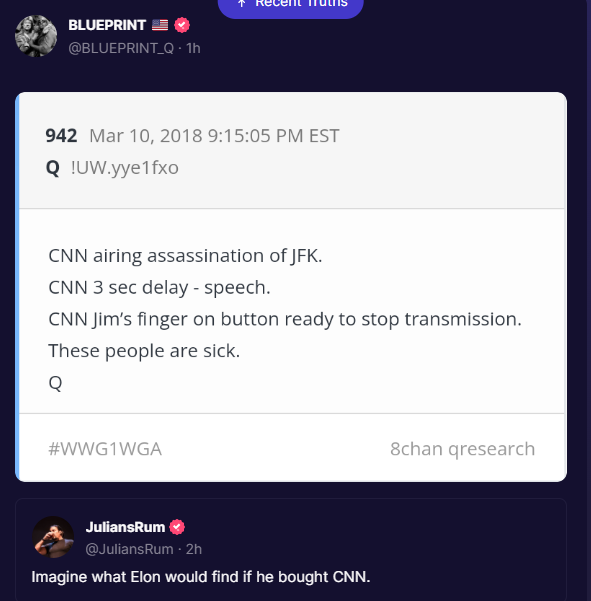591x601 pixels.
Task: Click the !UW.yye1fxo tripcode text
Action: [125, 168]
